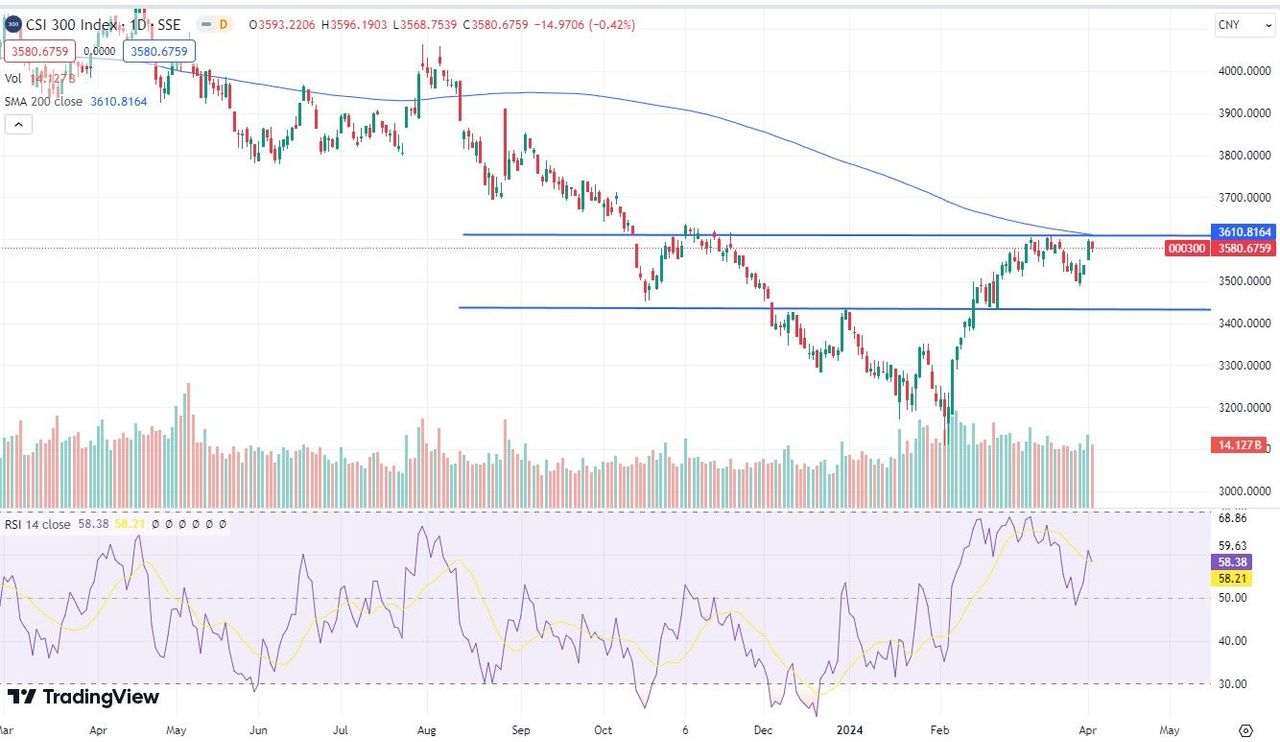Click the TradingView logo
Screen dimensions: 1280x742
[83, 697]
